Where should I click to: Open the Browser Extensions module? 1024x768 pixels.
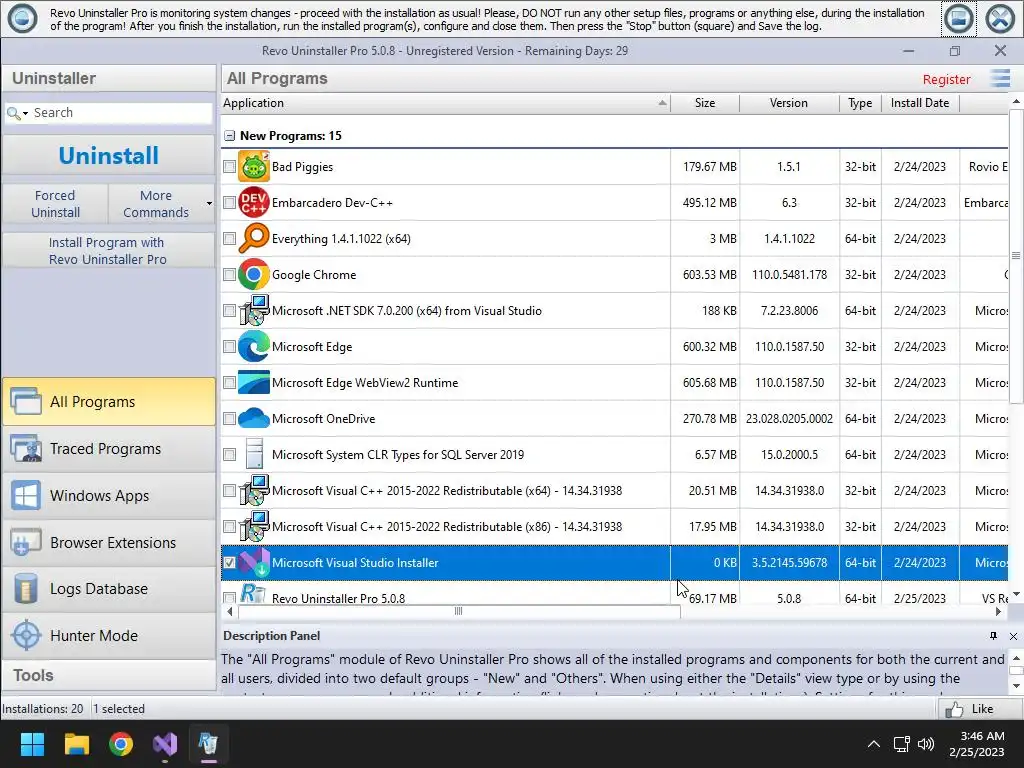point(109,543)
